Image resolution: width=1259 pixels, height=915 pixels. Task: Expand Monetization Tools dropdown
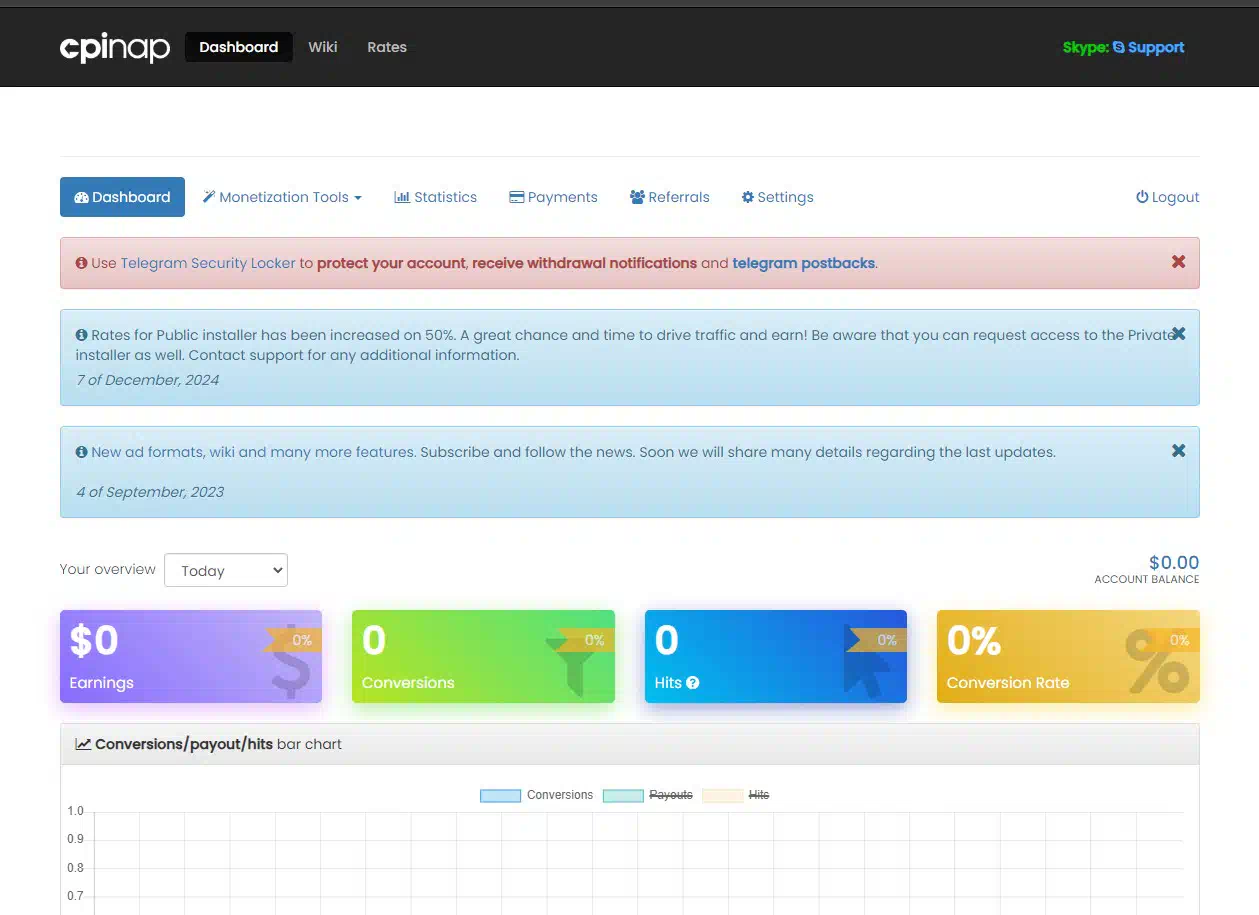[x=283, y=197]
